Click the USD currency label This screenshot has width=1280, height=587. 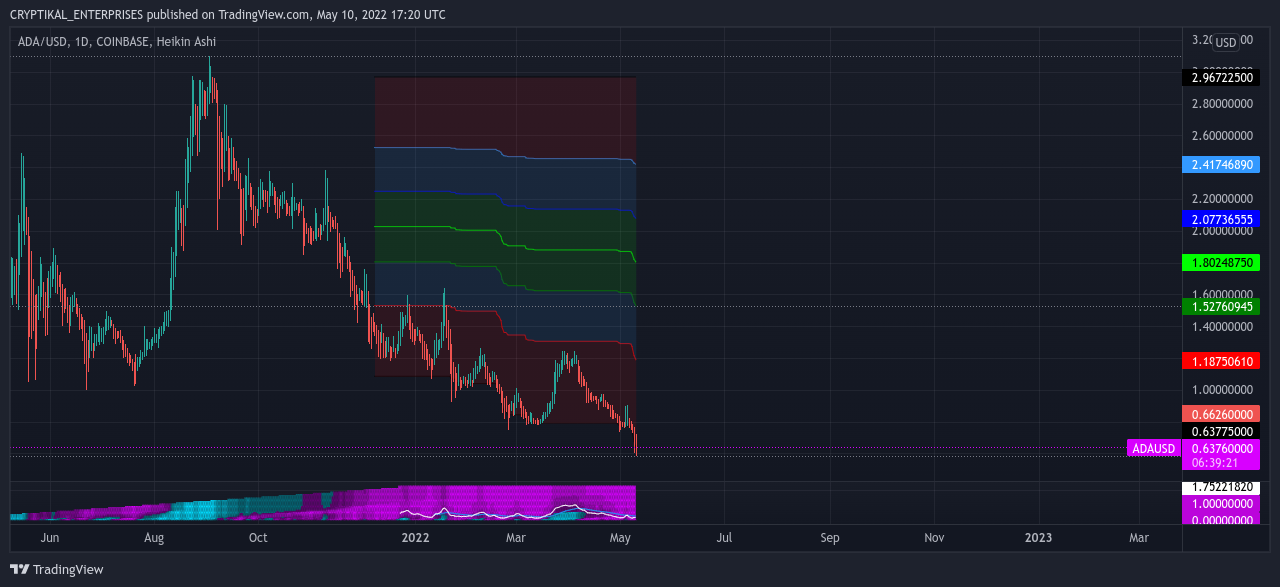[1226, 42]
